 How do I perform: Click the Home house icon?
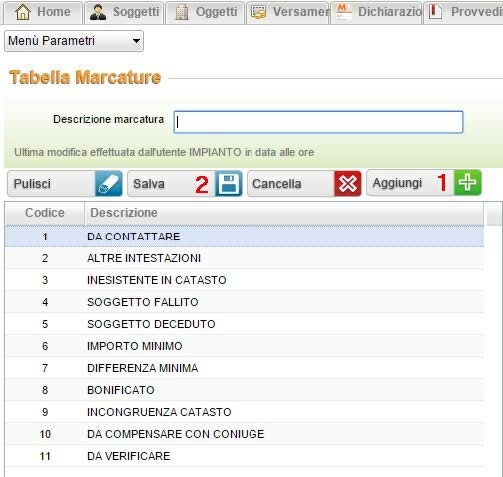coord(23,12)
